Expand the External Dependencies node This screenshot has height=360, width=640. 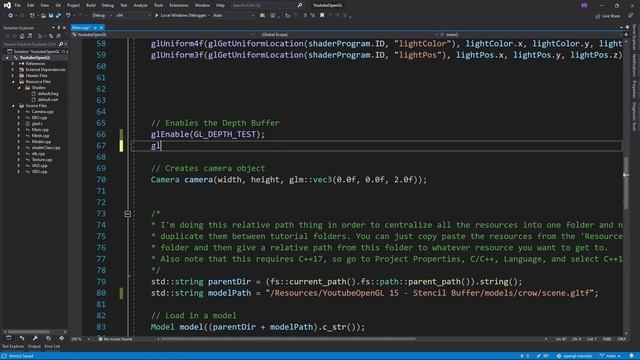(x=13, y=70)
